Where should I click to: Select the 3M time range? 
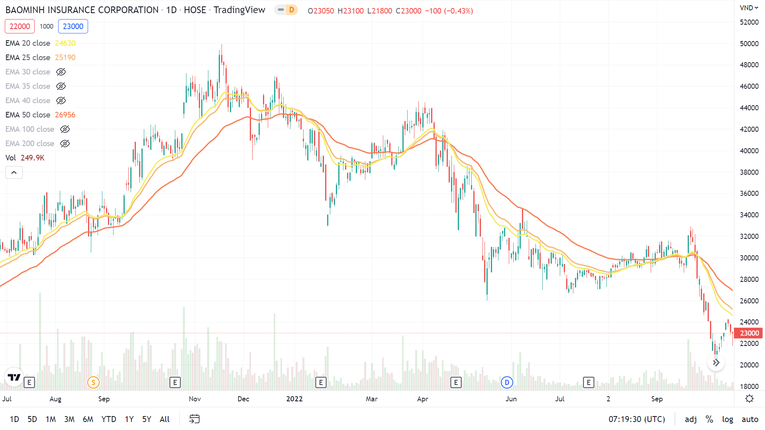point(69,419)
